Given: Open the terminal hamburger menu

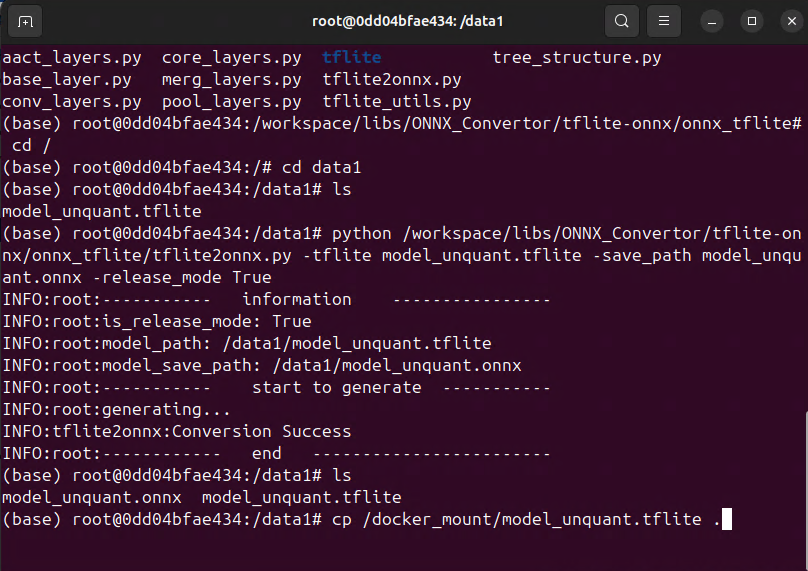Looking at the screenshot, I should coord(661,21).
